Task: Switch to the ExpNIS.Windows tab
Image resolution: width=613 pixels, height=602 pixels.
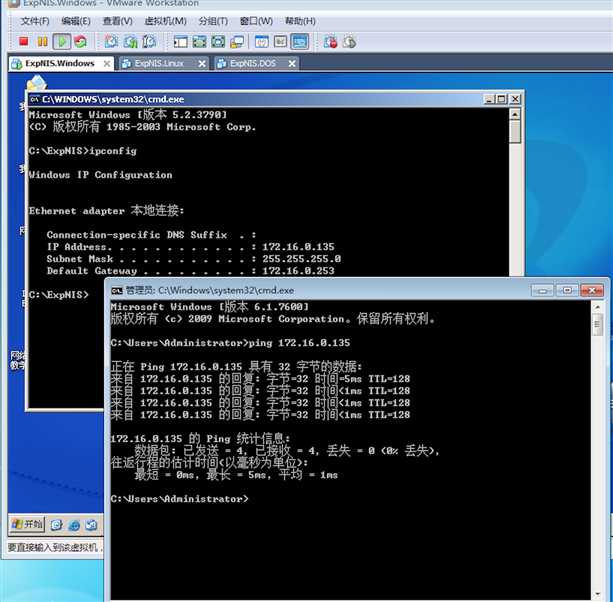Action: 59,63
